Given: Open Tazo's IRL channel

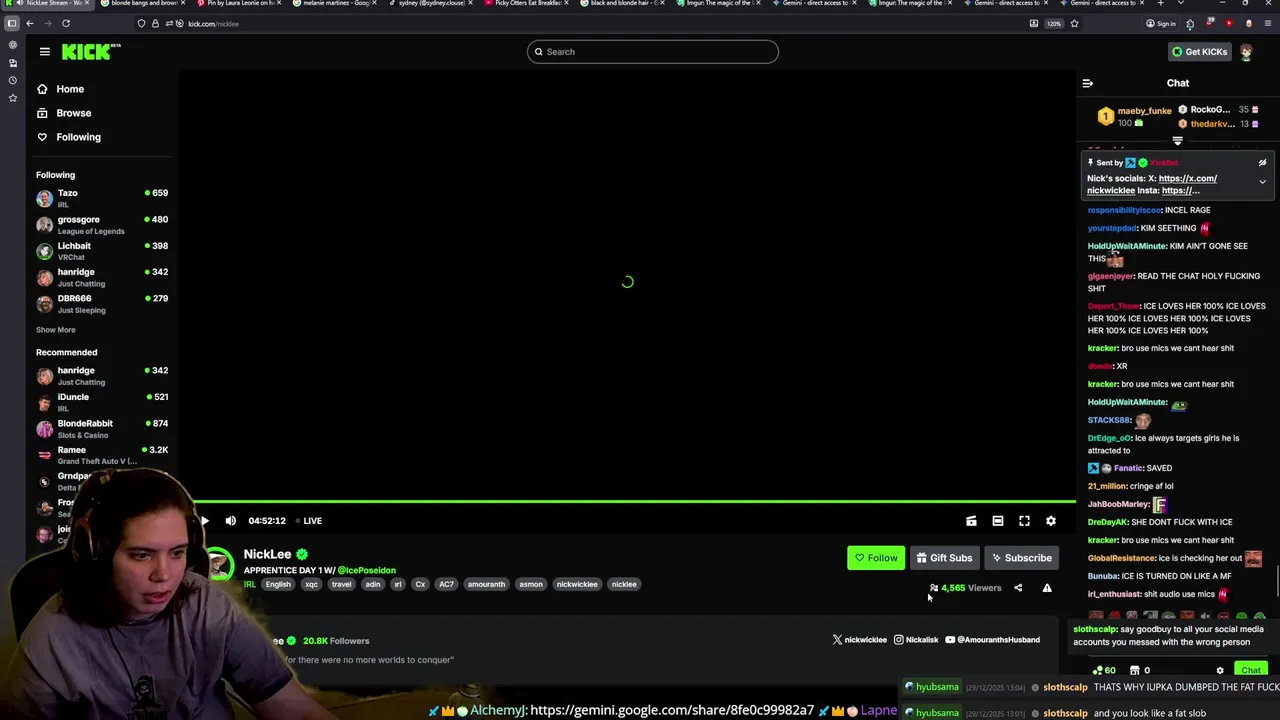Looking at the screenshot, I should [x=102, y=198].
